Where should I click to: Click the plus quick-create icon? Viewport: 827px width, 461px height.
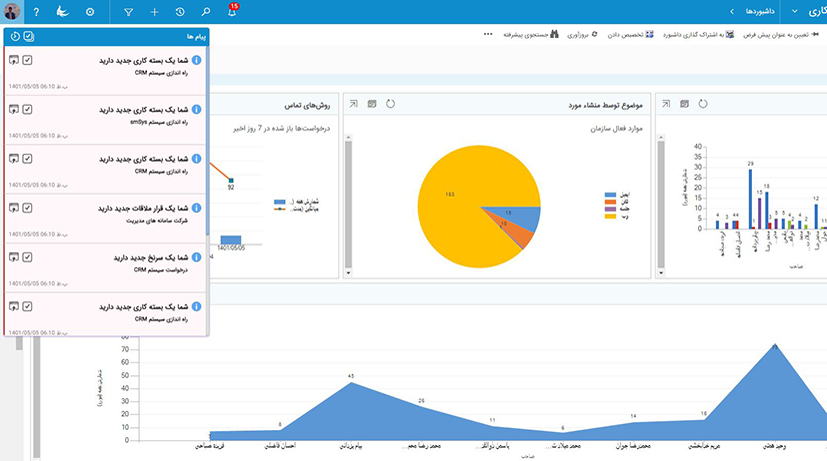click(x=154, y=12)
